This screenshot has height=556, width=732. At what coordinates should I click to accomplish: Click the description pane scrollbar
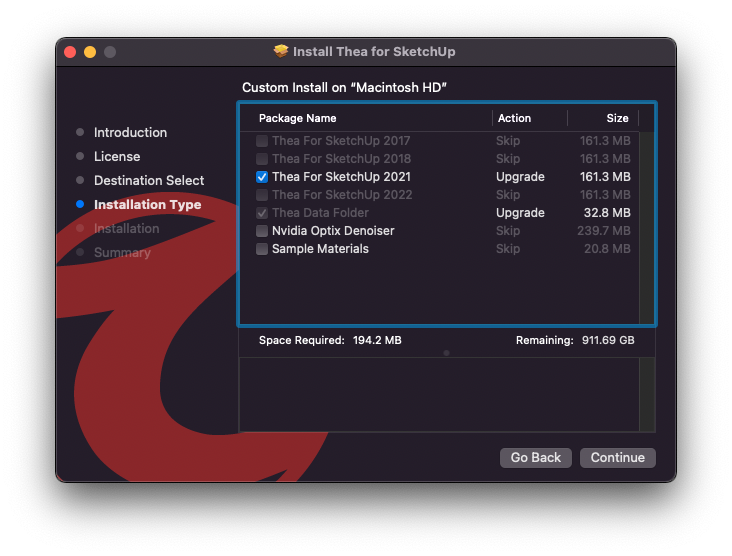(647, 395)
